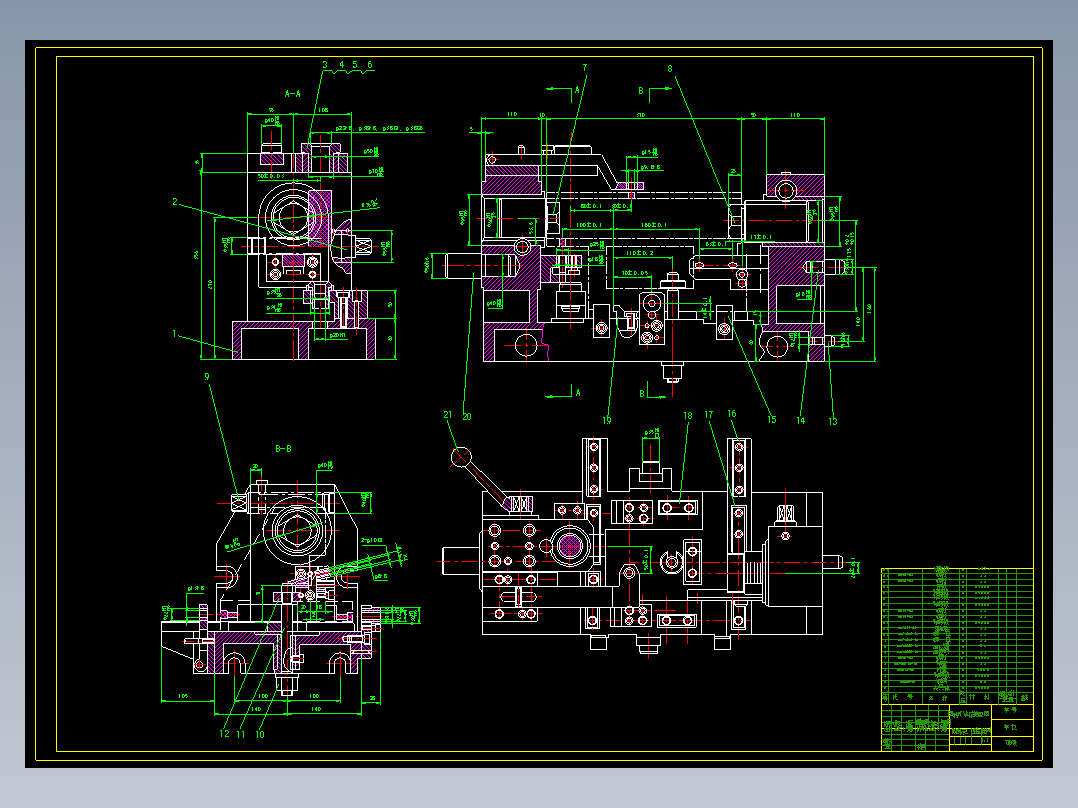Viewport: 1078px width, 808px height.
Task: Click callout number 18 above plan view
Action: 688,415
